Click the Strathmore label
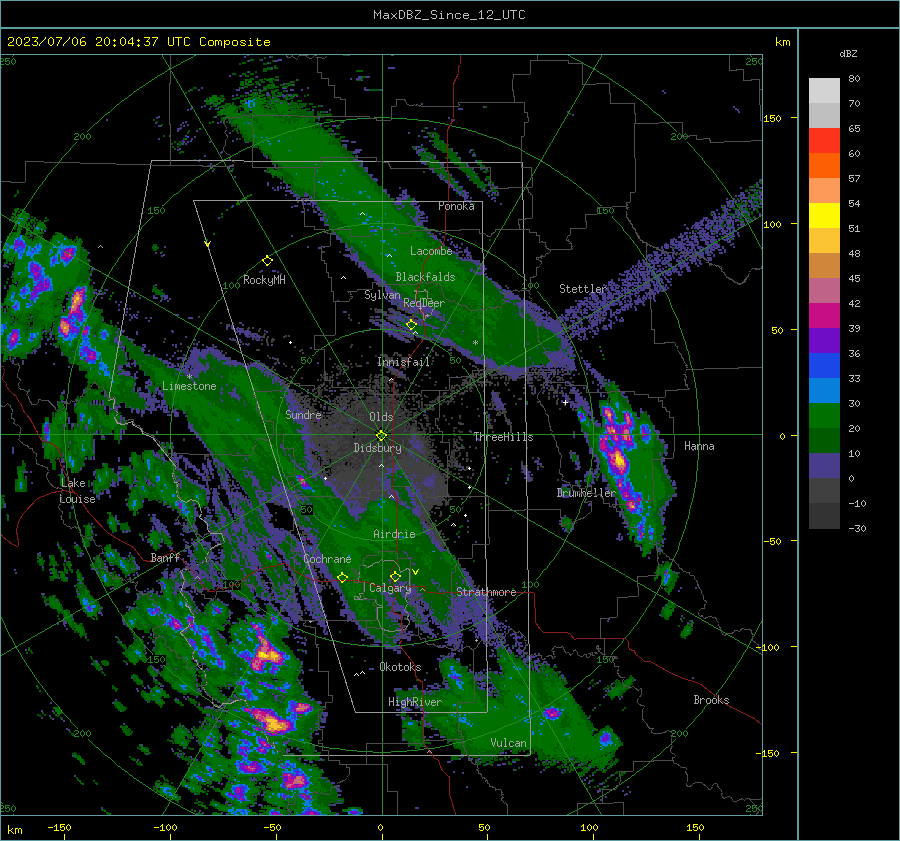 point(487,592)
